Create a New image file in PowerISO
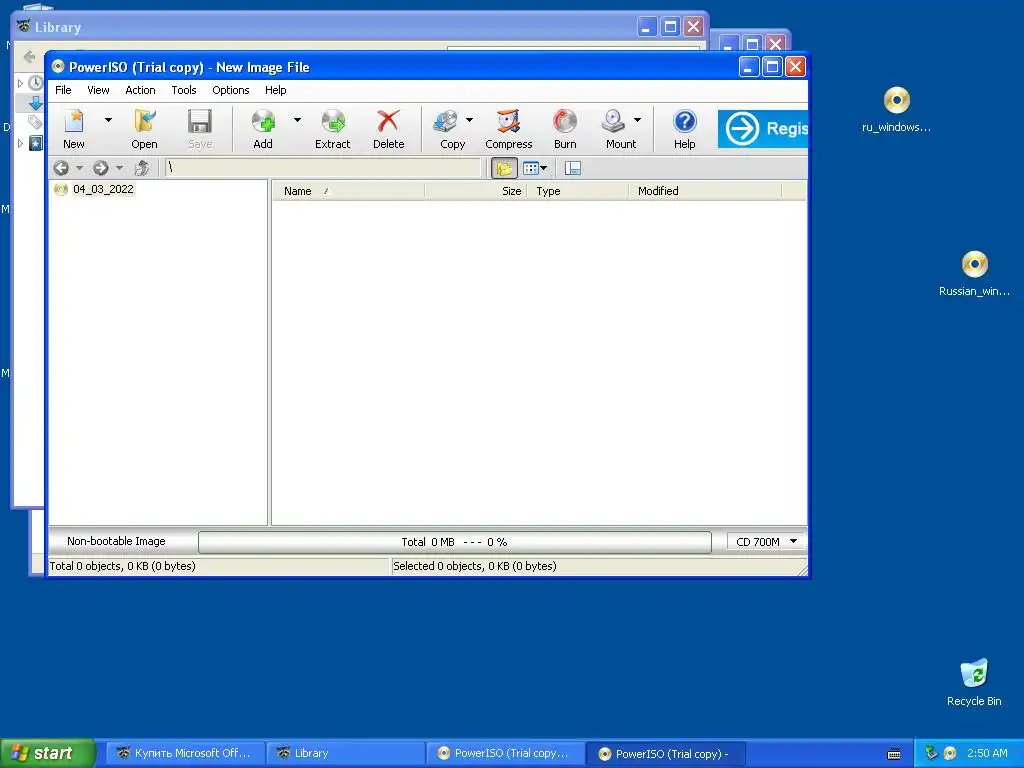The width and height of the screenshot is (1024, 768). click(x=74, y=129)
